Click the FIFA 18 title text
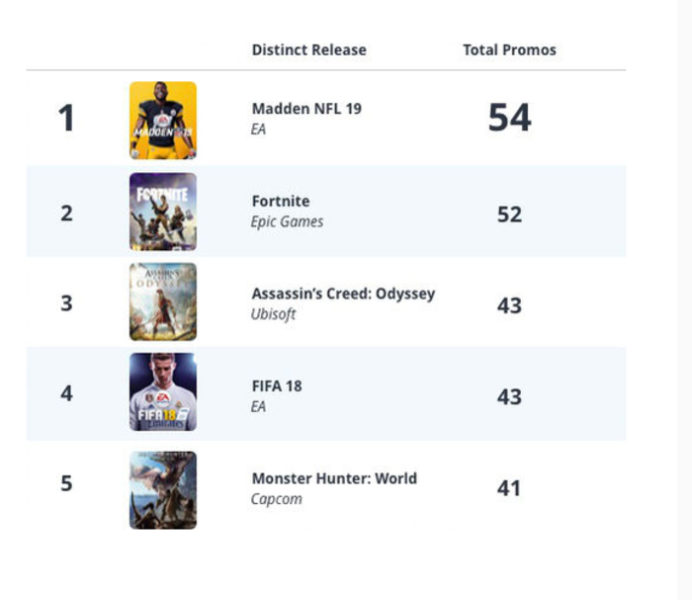 [277, 386]
